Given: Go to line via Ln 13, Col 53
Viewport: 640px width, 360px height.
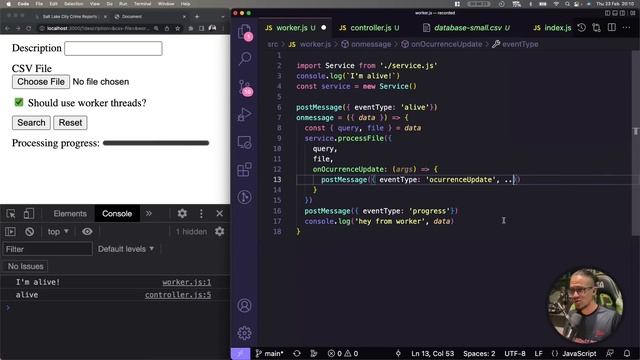Looking at the screenshot, I should point(432,353).
